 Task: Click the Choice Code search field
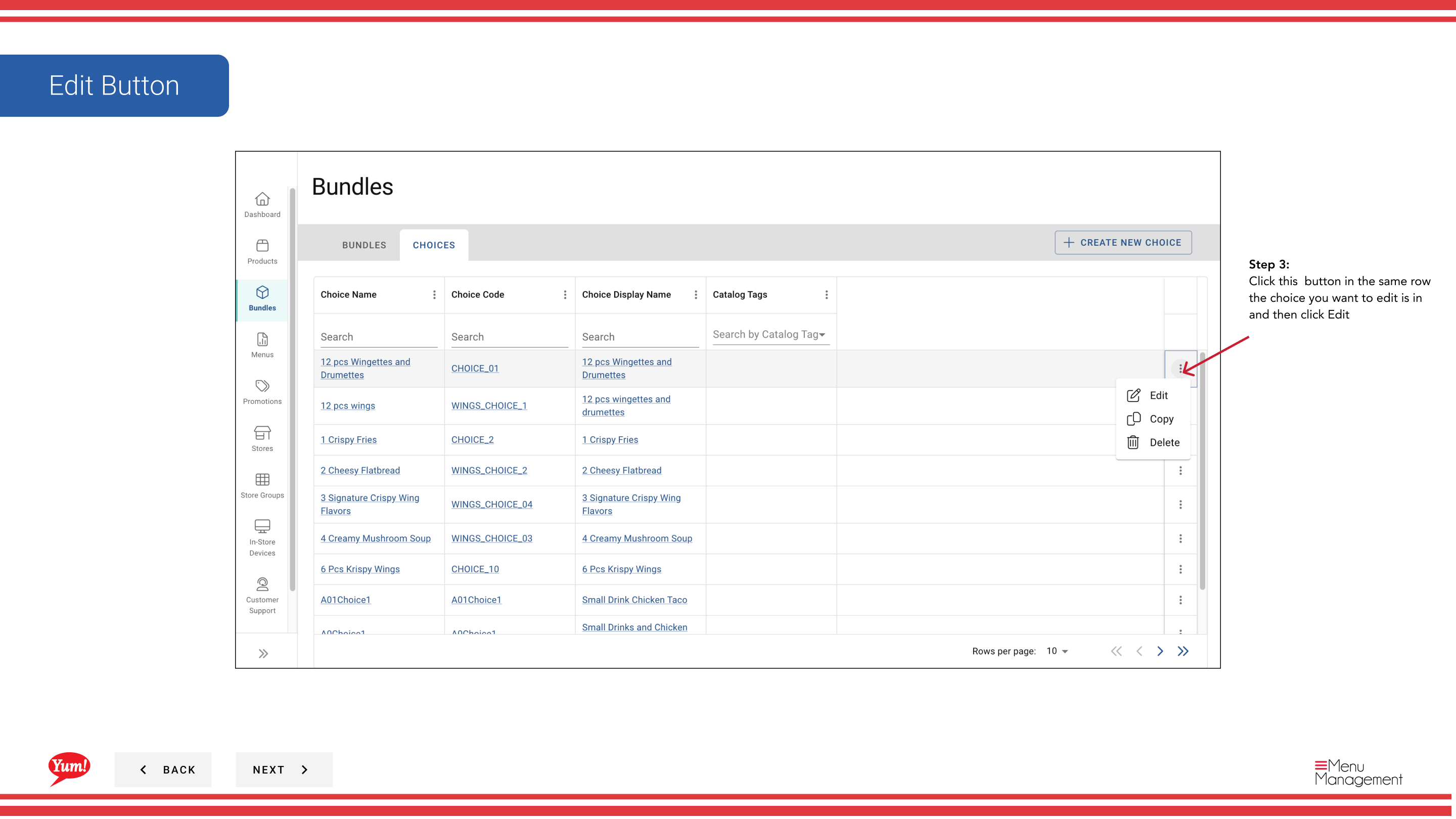[509, 337]
